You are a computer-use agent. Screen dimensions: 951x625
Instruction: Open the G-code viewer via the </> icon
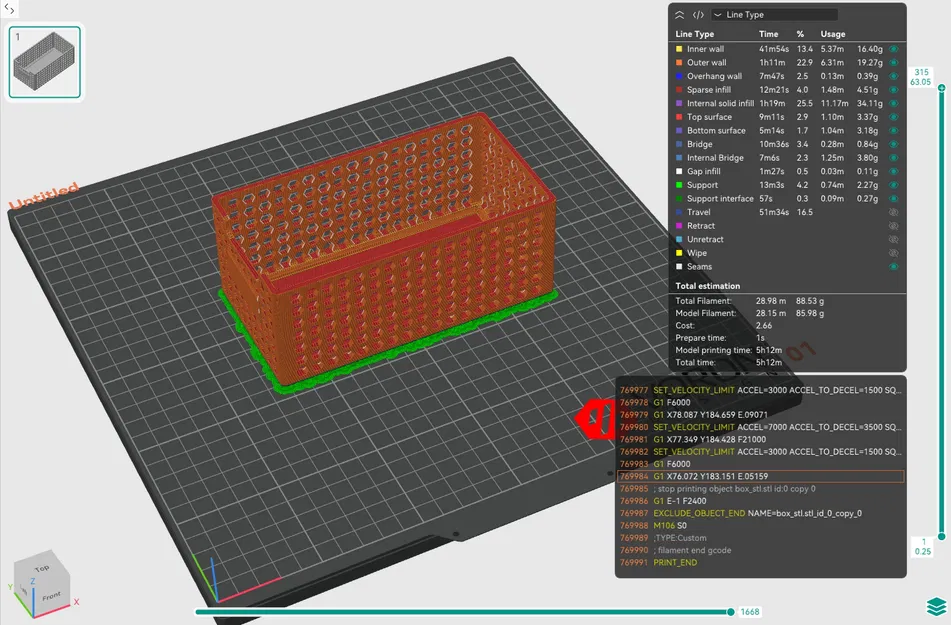pos(698,15)
